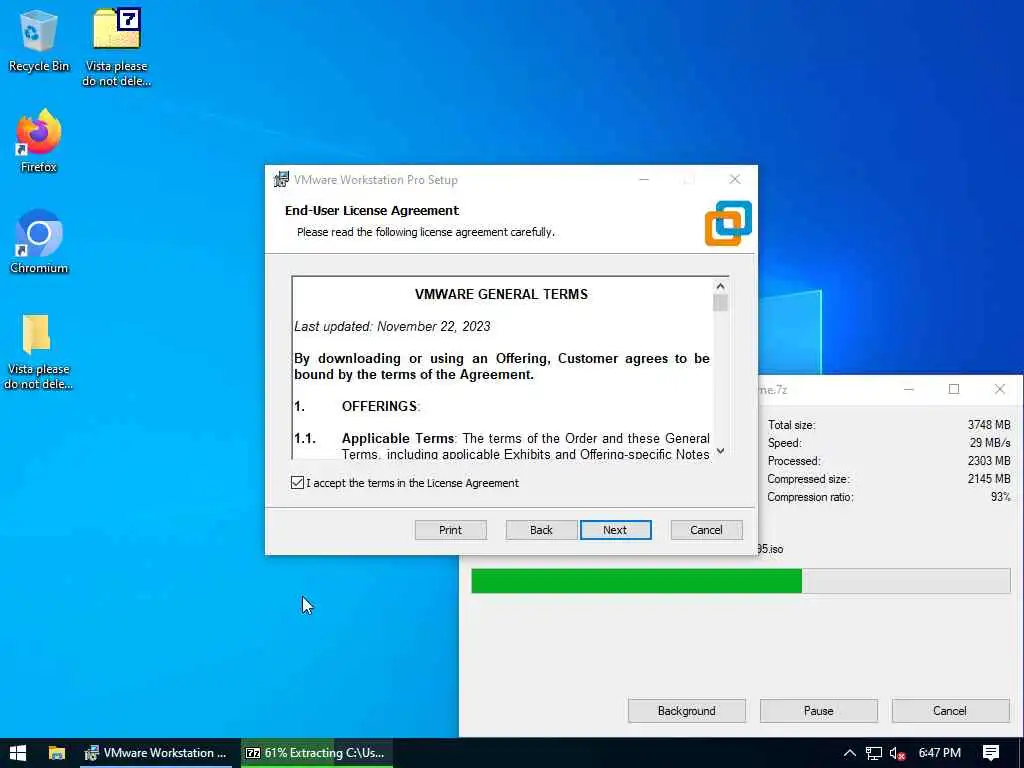This screenshot has width=1024, height=768.
Task: Select the yellow folder icon on desktop
Action: point(38,351)
